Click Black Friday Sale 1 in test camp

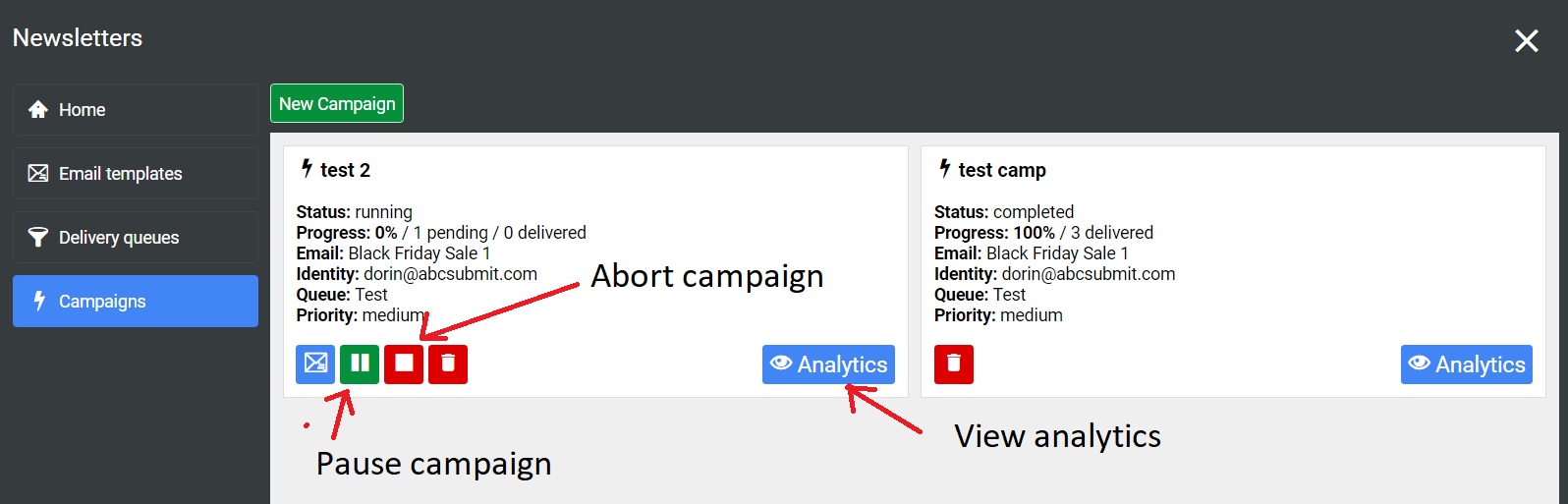pyautogui.click(x=1057, y=253)
